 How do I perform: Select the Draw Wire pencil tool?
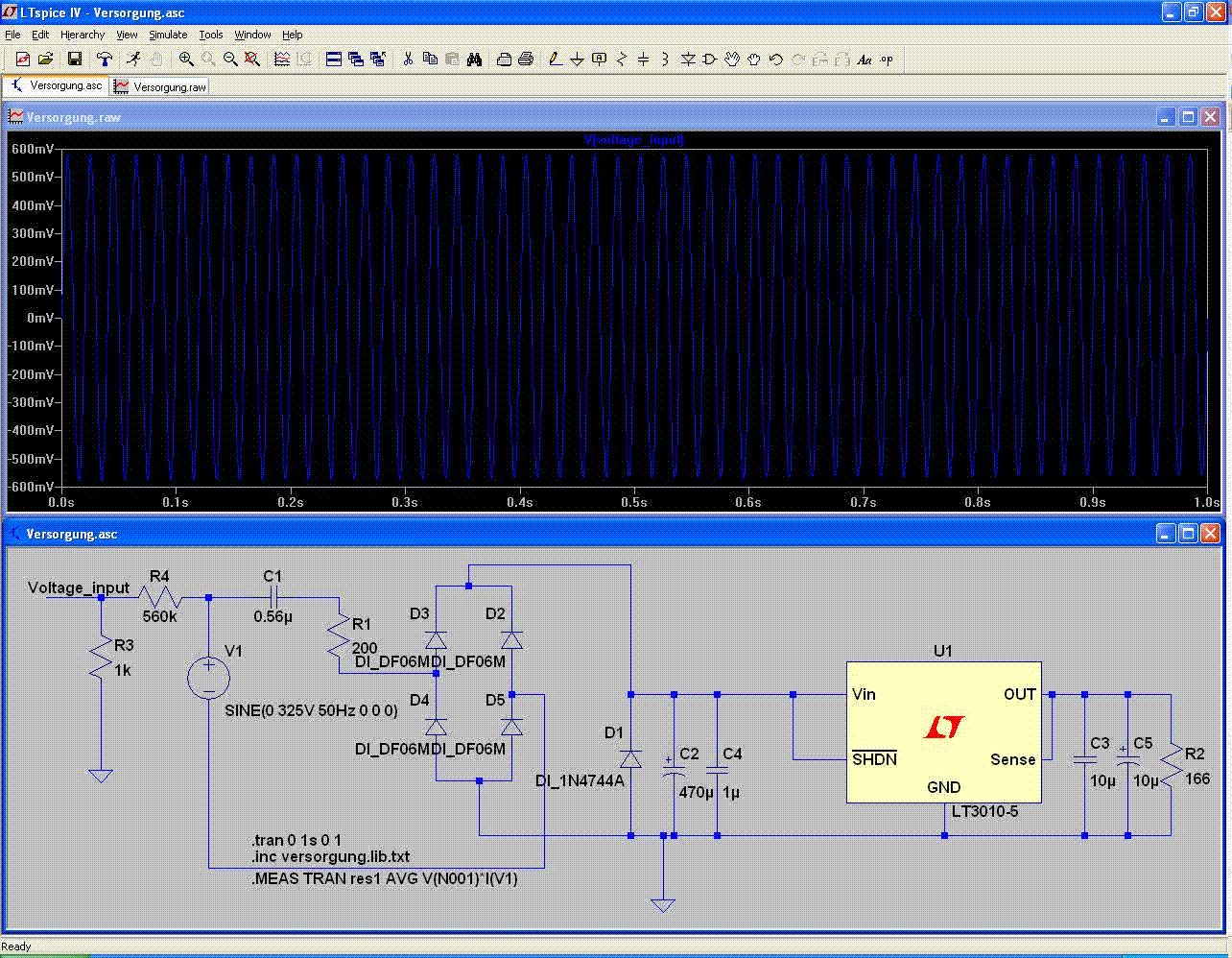click(555, 60)
